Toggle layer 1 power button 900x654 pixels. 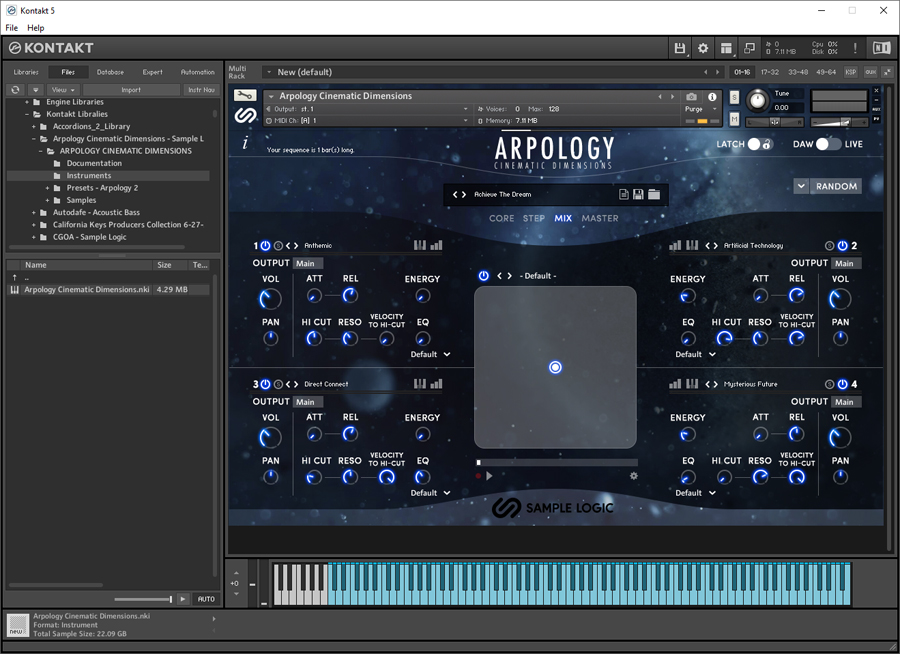(265, 246)
